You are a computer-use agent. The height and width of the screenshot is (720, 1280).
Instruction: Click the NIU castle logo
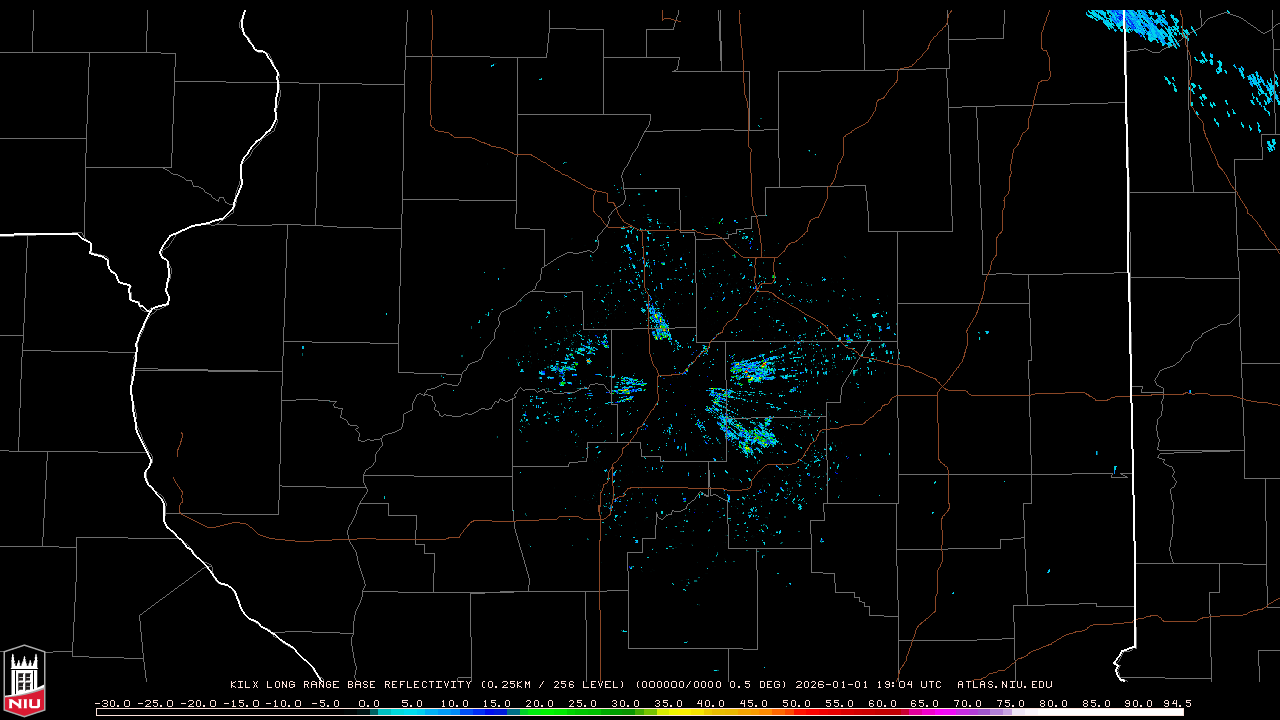point(24,680)
